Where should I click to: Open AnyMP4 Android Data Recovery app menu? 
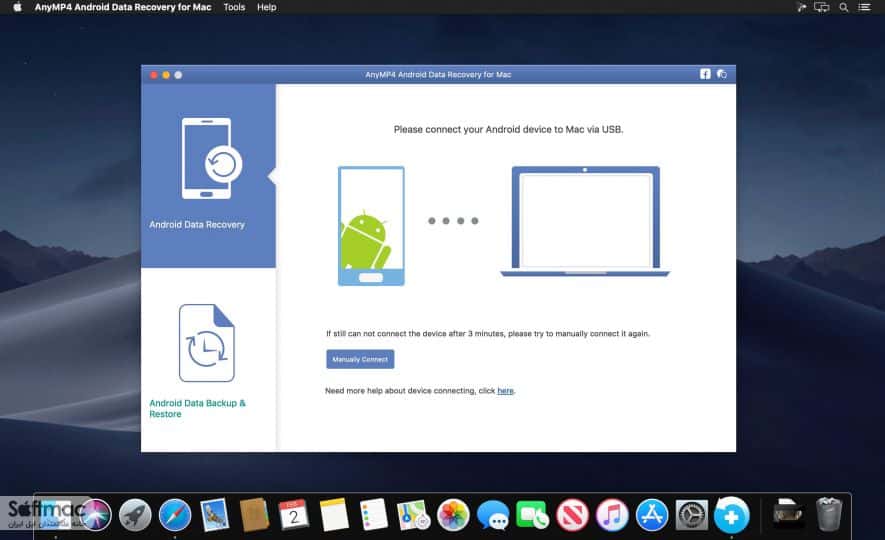(x=122, y=7)
